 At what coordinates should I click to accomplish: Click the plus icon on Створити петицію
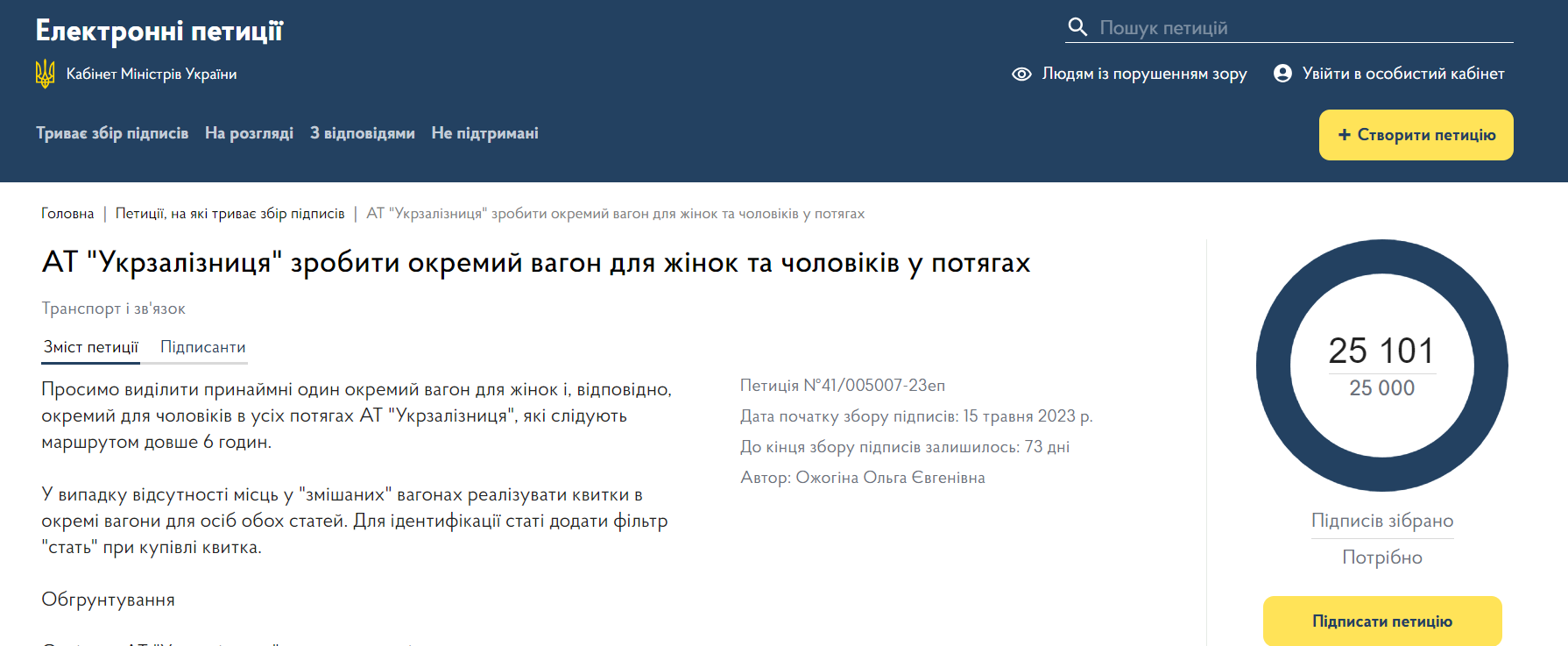click(x=1344, y=135)
